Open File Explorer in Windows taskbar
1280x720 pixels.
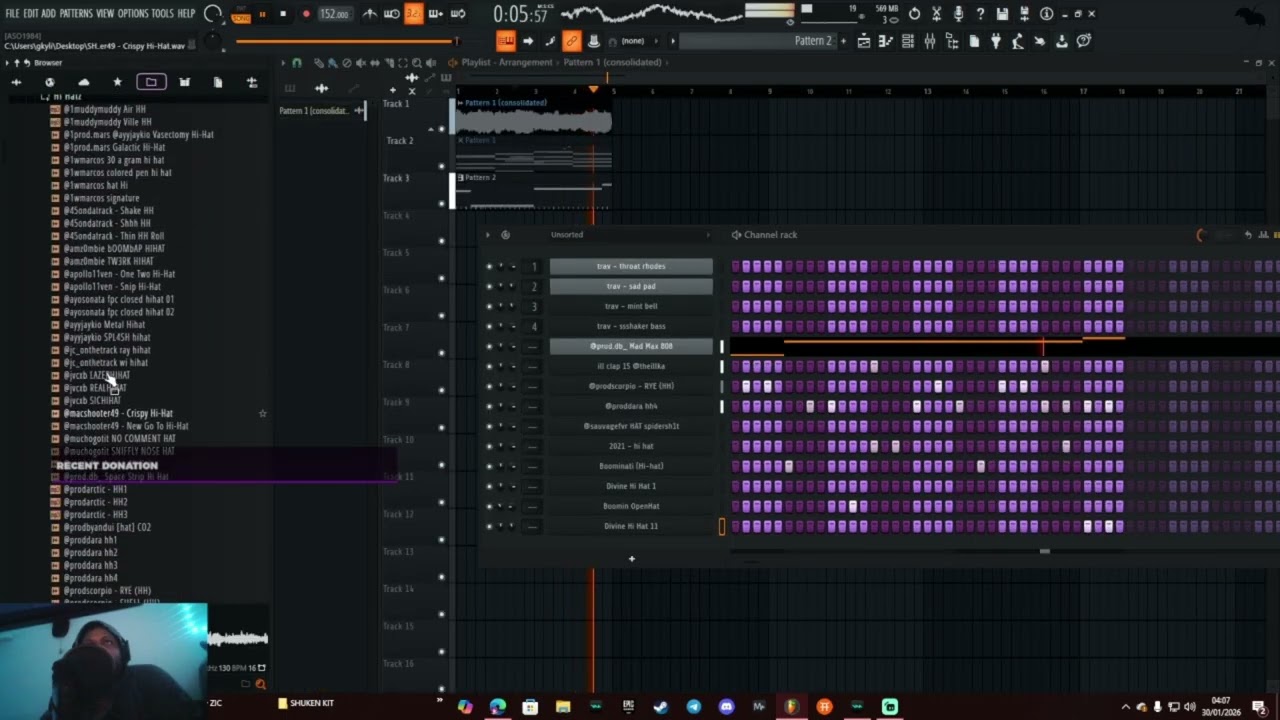(563, 707)
